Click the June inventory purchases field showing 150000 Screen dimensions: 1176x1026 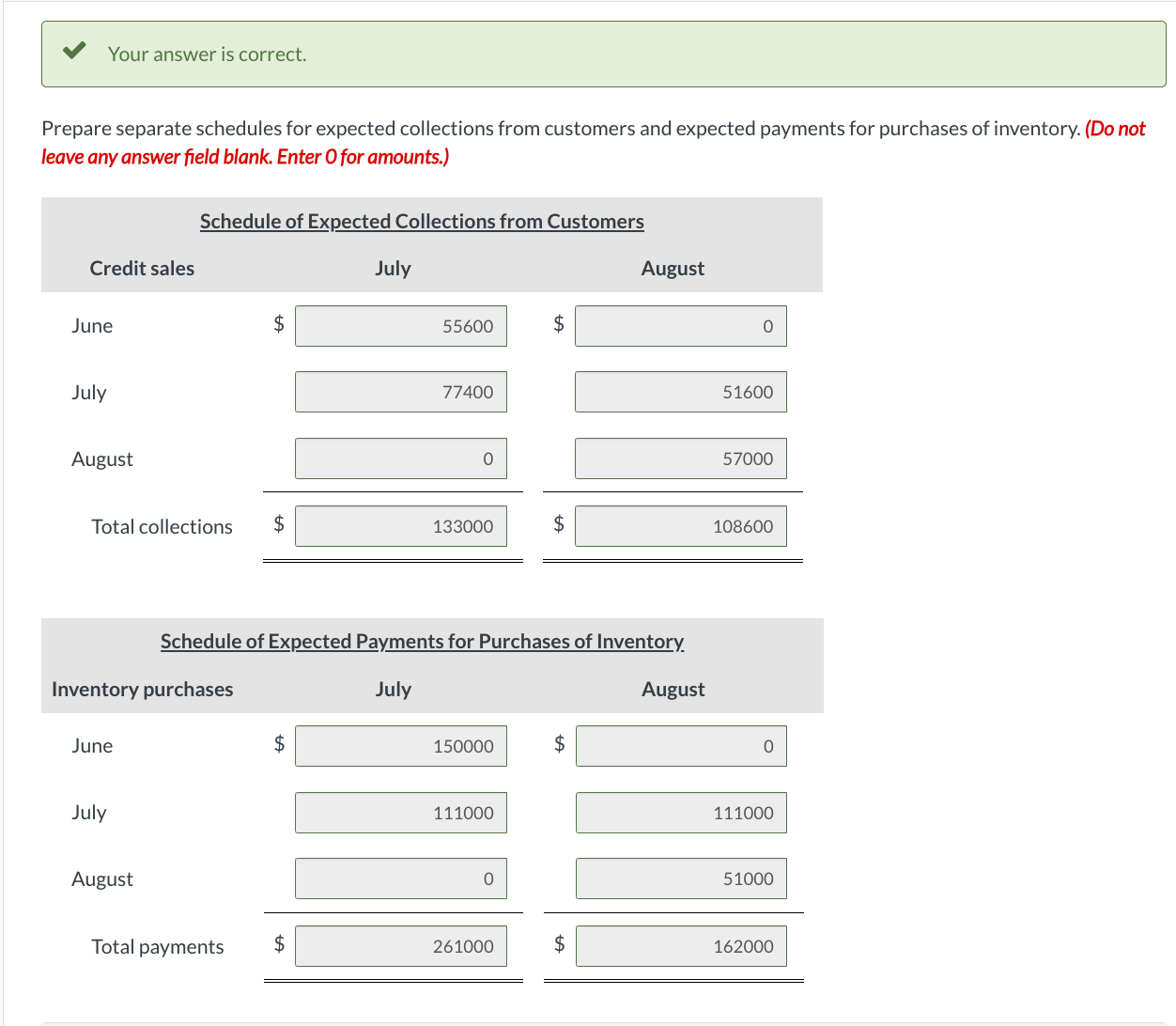401,745
